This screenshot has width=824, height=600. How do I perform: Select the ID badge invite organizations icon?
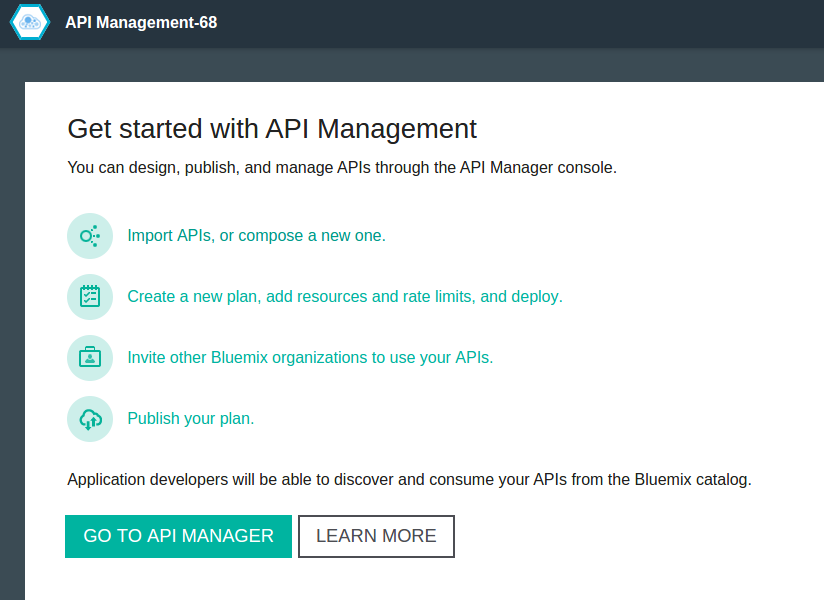coord(89,357)
